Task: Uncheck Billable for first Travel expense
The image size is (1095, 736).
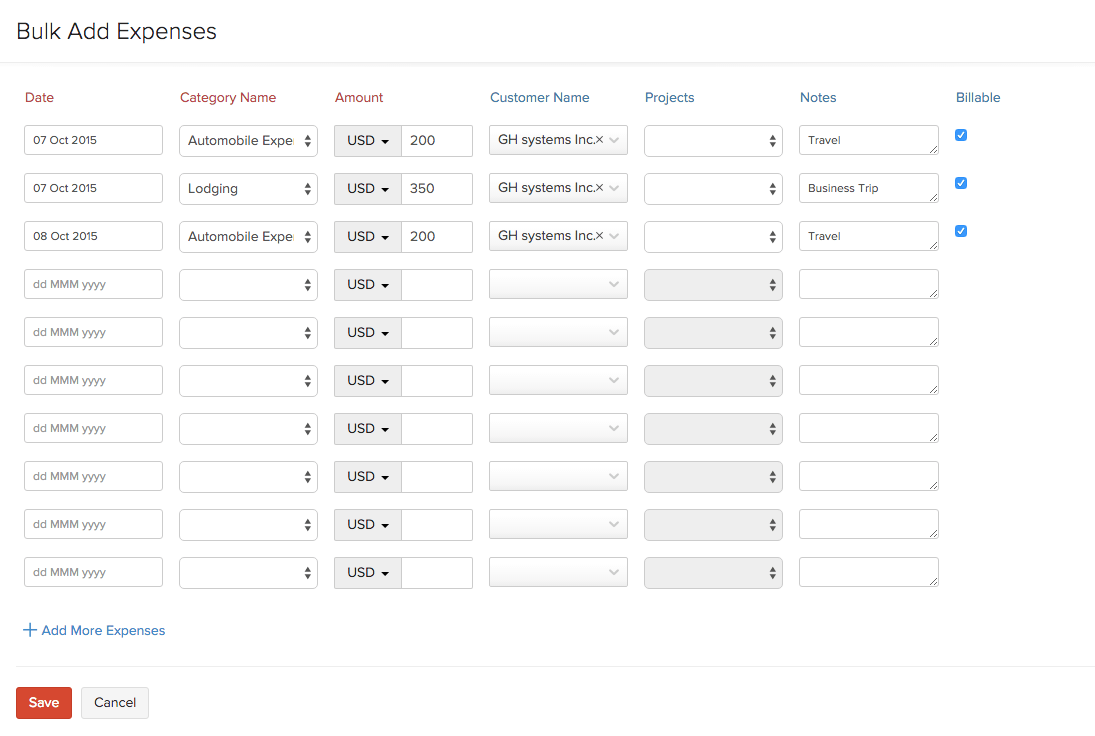Action: tap(961, 135)
